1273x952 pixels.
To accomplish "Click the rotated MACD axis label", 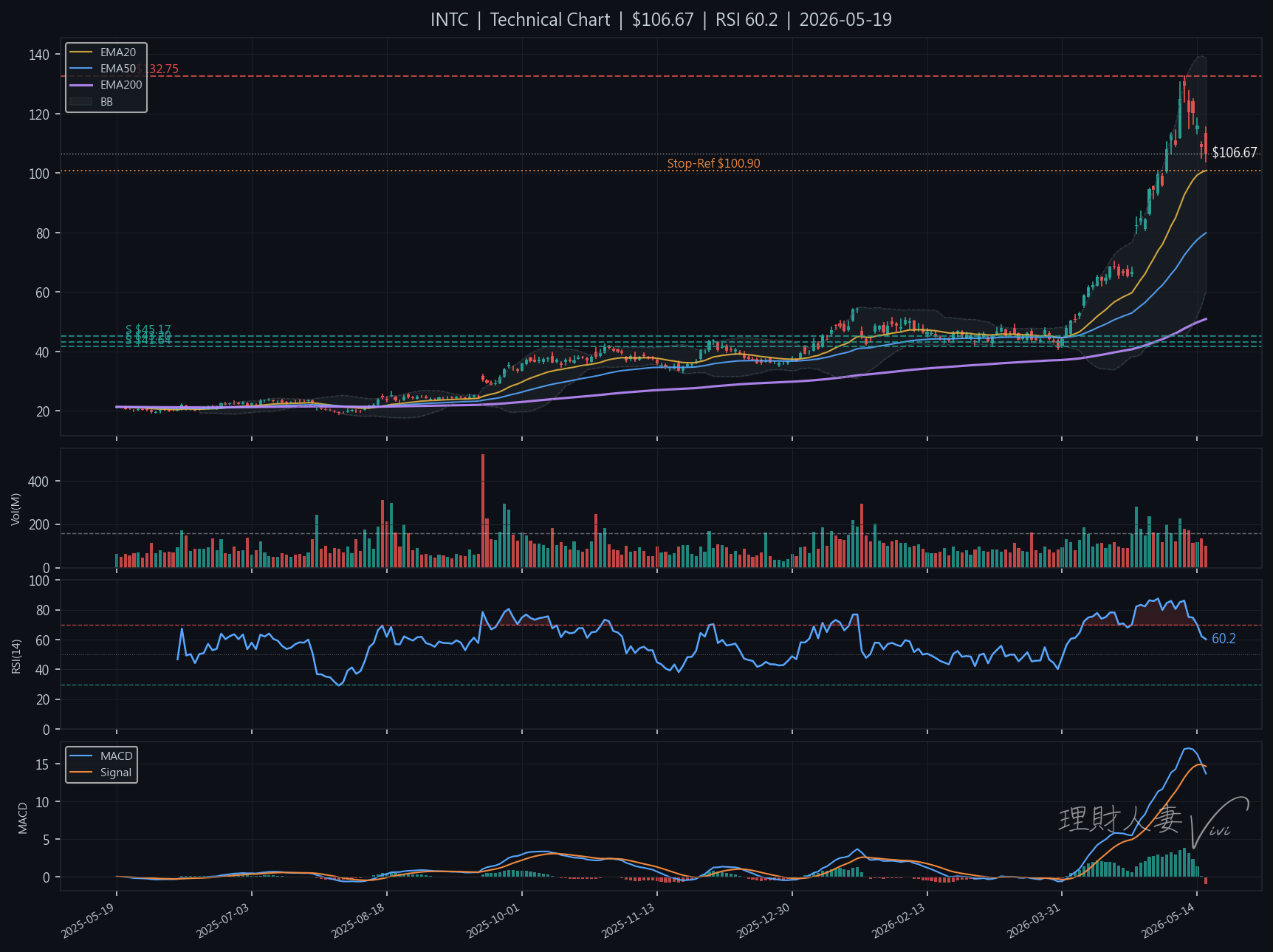I will click(23, 818).
